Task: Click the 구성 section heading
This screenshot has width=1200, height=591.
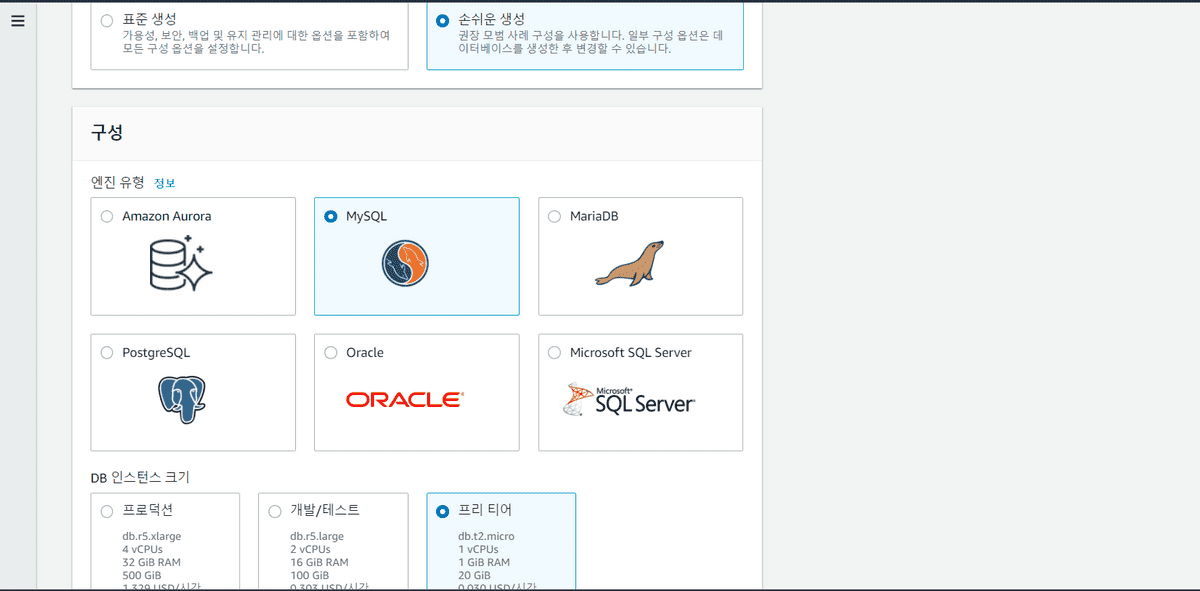Action: point(106,133)
